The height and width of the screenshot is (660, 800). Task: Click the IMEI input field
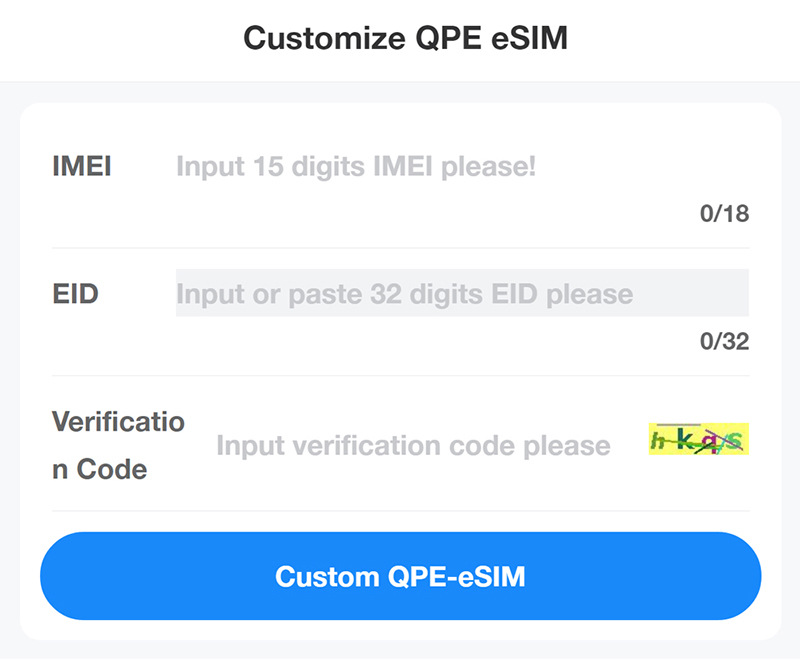(460, 166)
